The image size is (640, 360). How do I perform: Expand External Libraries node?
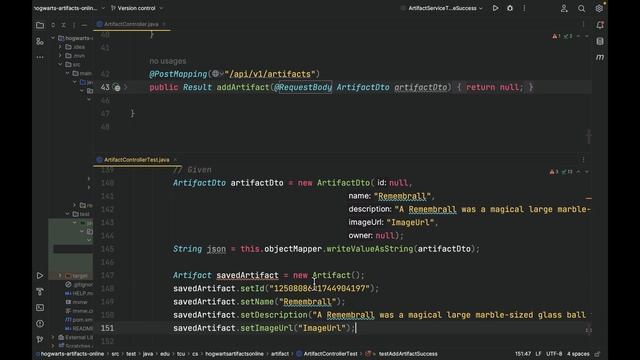53,337
